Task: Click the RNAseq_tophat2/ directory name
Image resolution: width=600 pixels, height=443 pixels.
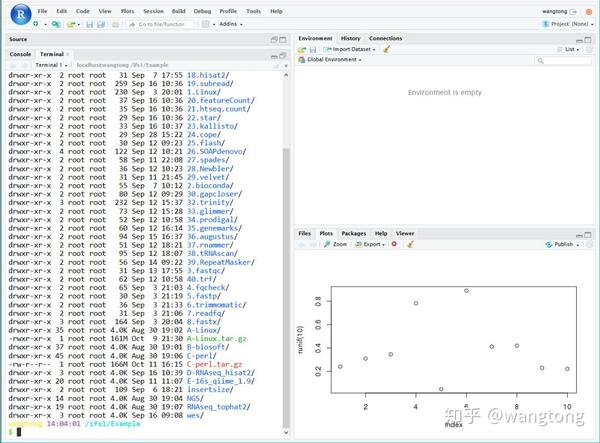Action: tap(218, 407)
